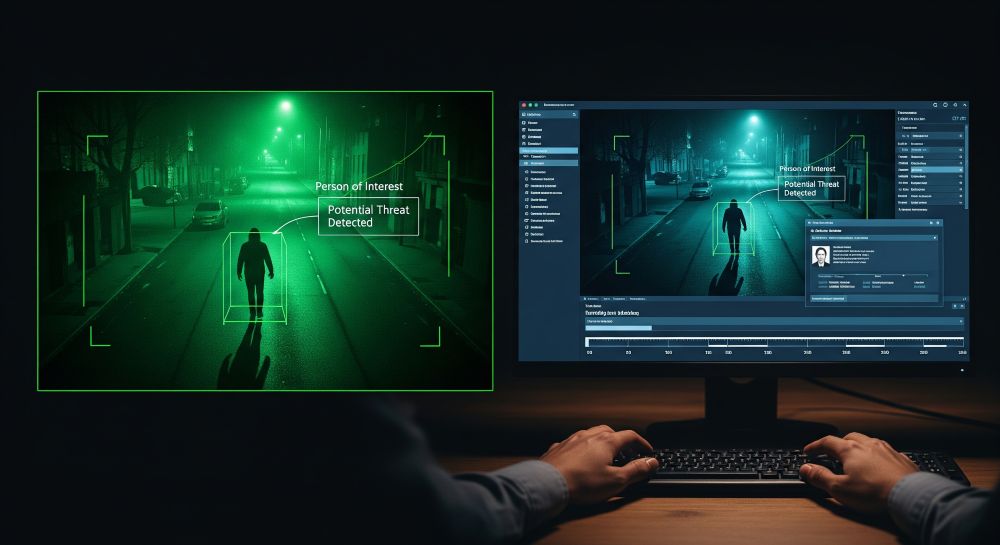The height and width of the screenshot is (545, 1000).
Task: Click the magnifier search icon in monitor window
Action: (936, 105)
